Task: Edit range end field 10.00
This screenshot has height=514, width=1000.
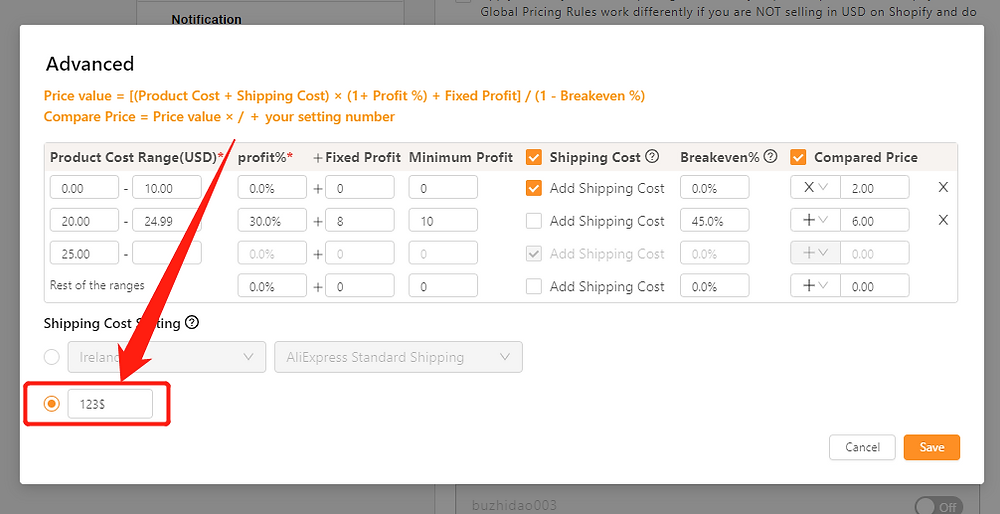Action: [167, 187]
